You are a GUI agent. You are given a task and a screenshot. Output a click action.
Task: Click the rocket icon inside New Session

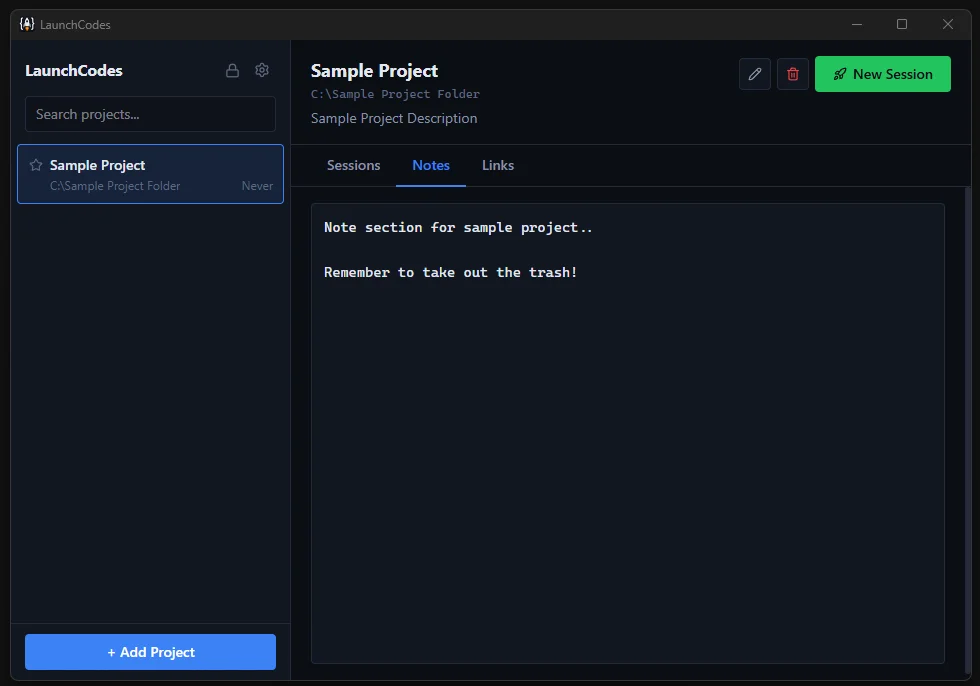pos(838,74)
